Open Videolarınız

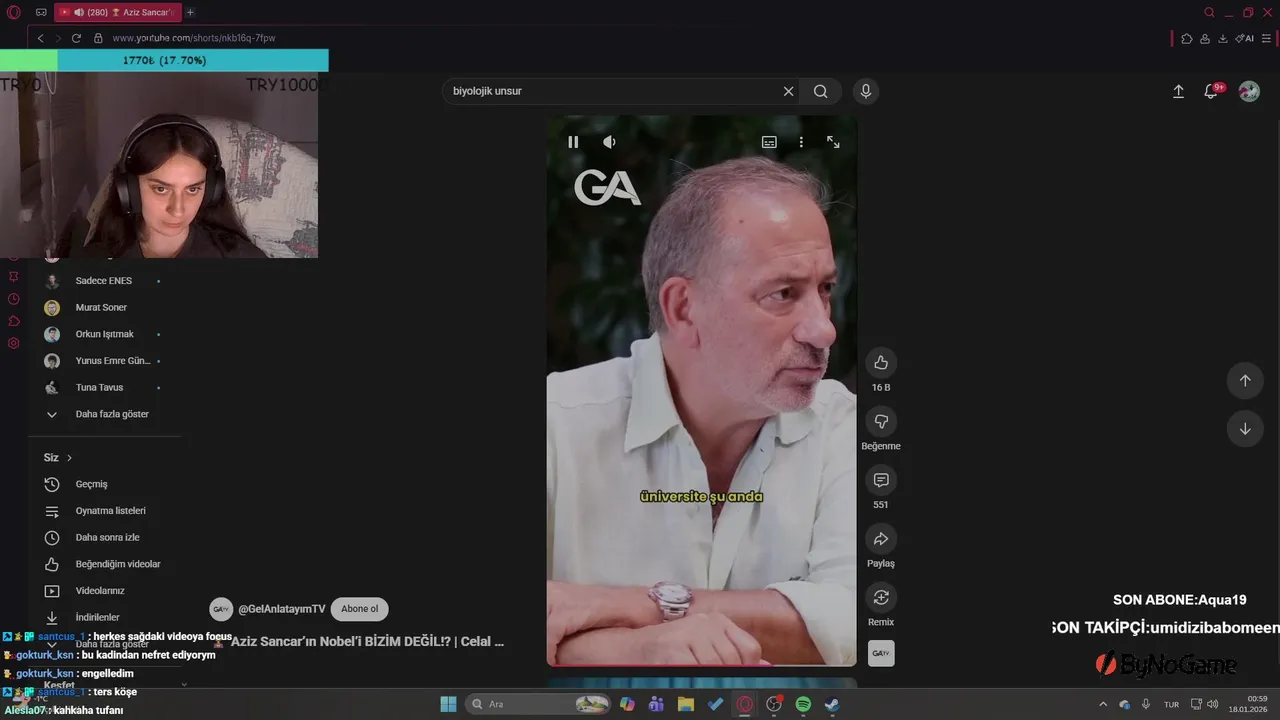(100, 591)
